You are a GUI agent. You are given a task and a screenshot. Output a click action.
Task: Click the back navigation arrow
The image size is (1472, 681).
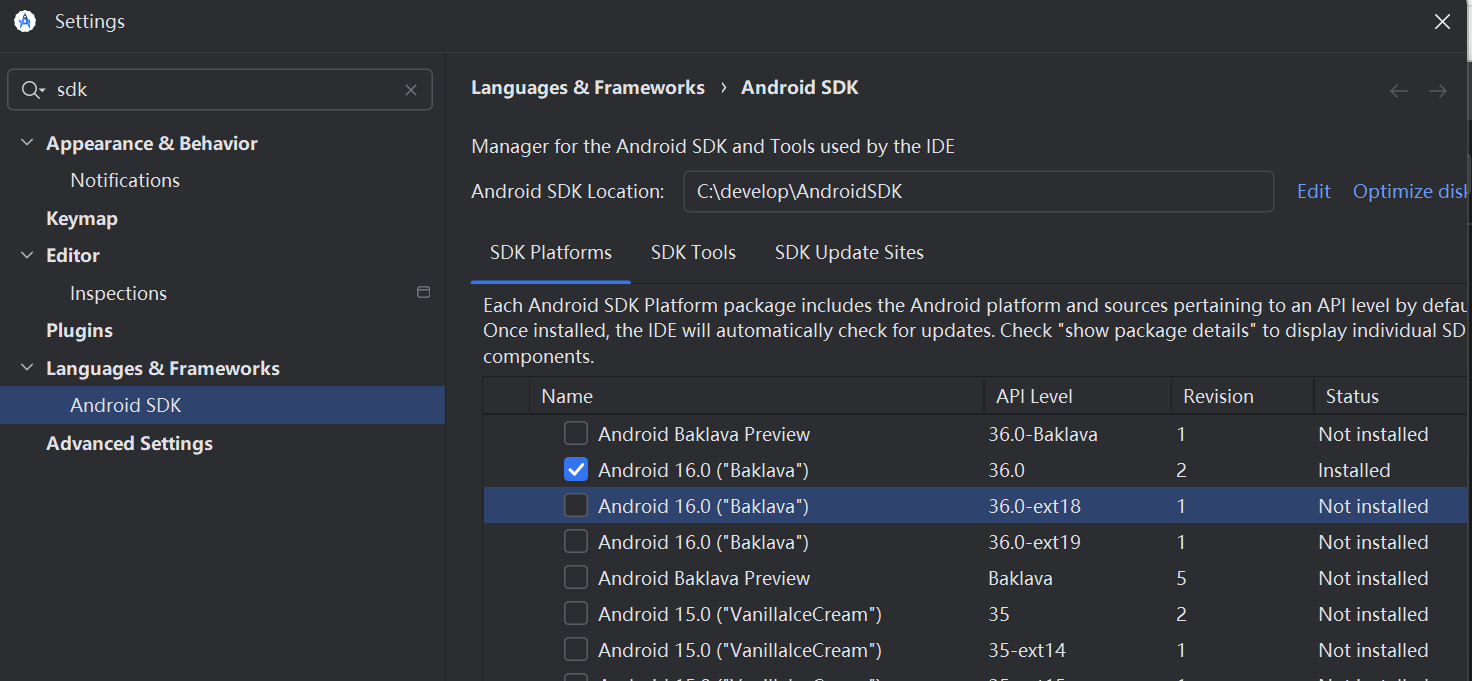coord(1399,91)
